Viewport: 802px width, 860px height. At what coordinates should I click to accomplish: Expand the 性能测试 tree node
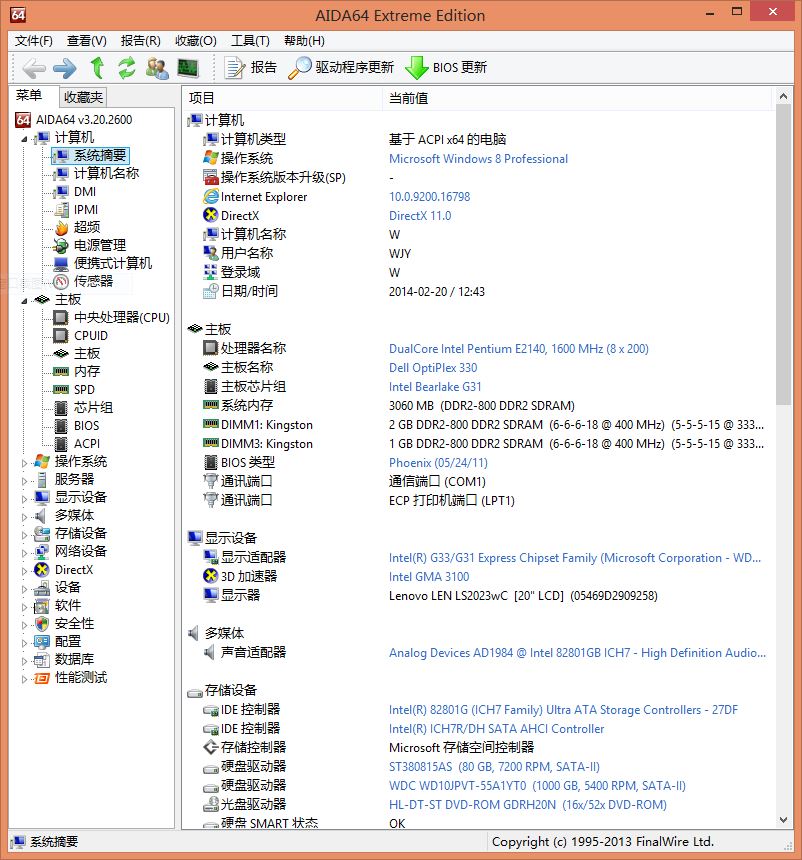click(24, 678)
